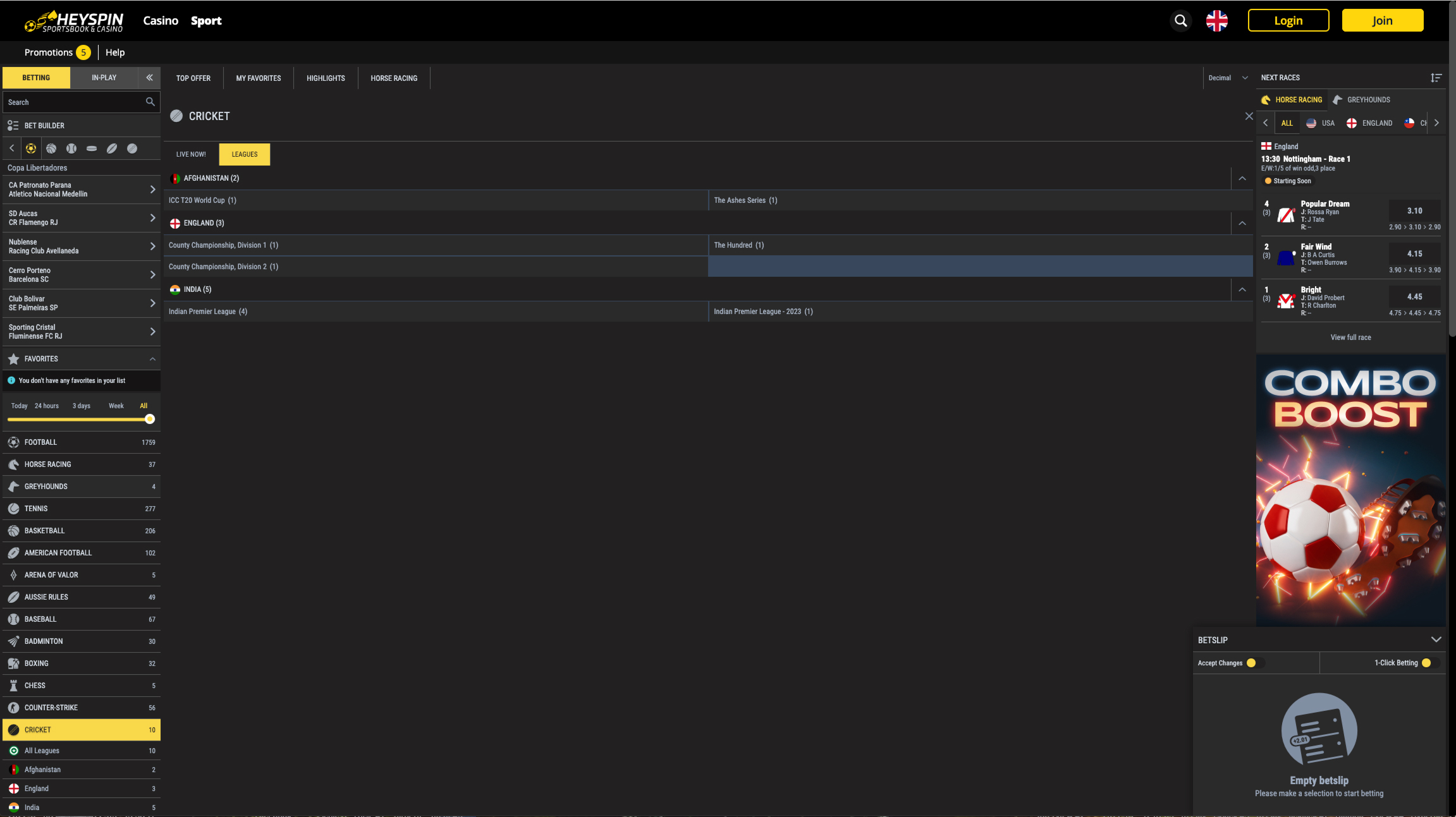This screenshot has height=817, width=1456.
Task: Switch to the In-Play tab
Action: coord(104,78)
